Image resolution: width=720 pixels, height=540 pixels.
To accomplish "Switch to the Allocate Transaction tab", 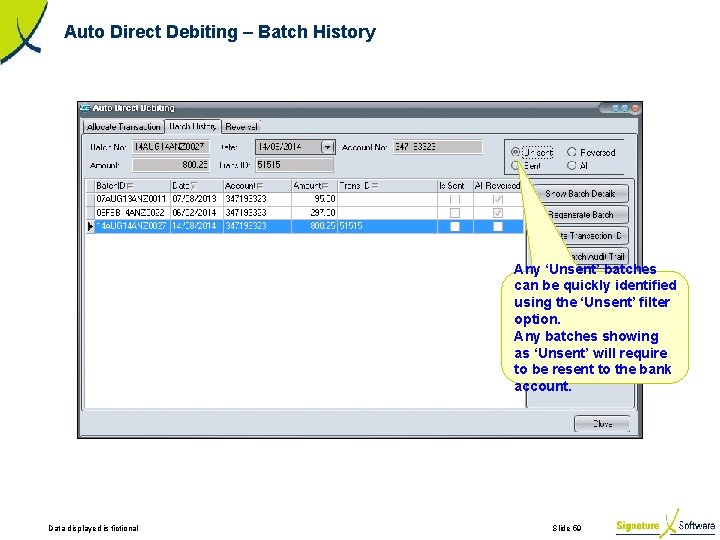I will pos(124,127).
